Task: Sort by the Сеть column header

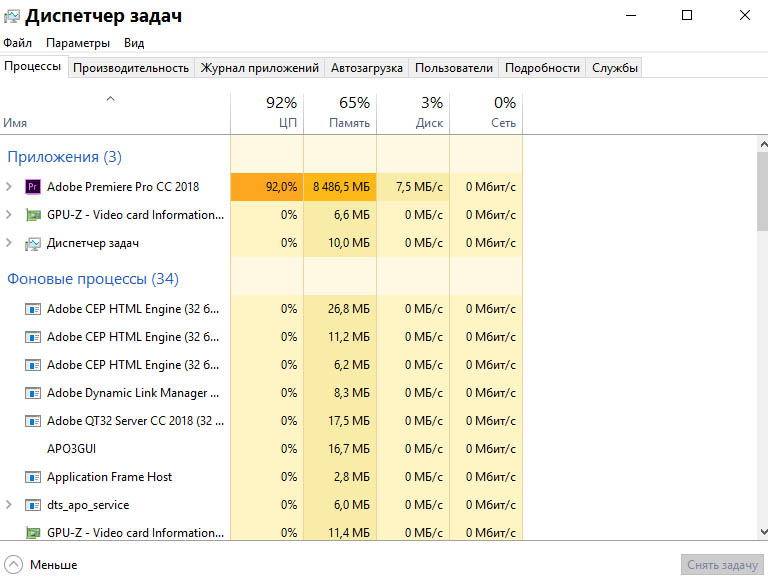Action: click(x=486, y=113)
